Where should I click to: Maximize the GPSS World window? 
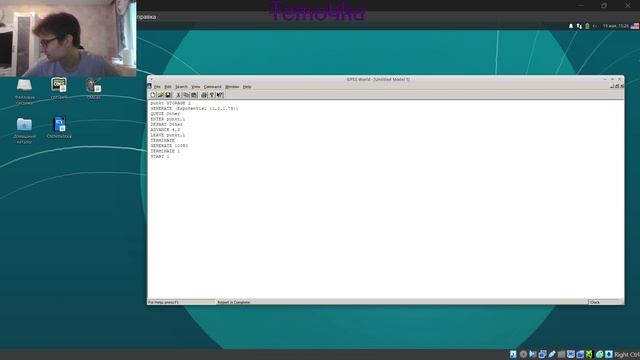click(612, 79)
